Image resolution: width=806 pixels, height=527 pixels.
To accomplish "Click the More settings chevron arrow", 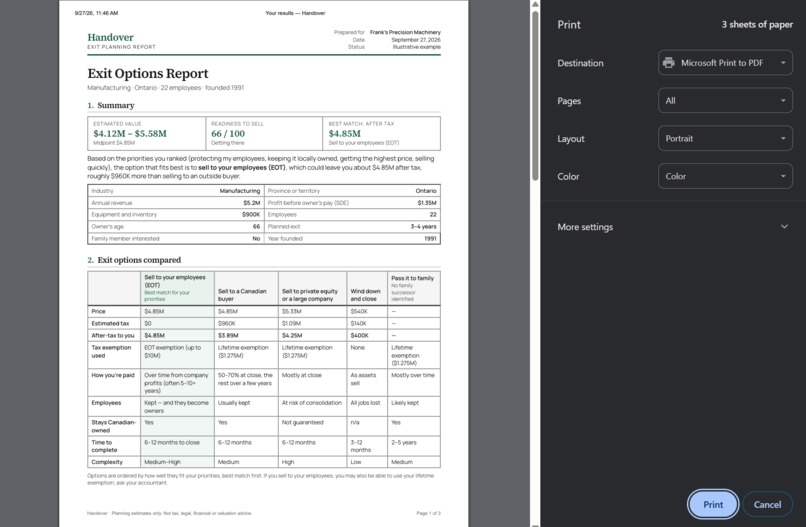I will point(784,227).
